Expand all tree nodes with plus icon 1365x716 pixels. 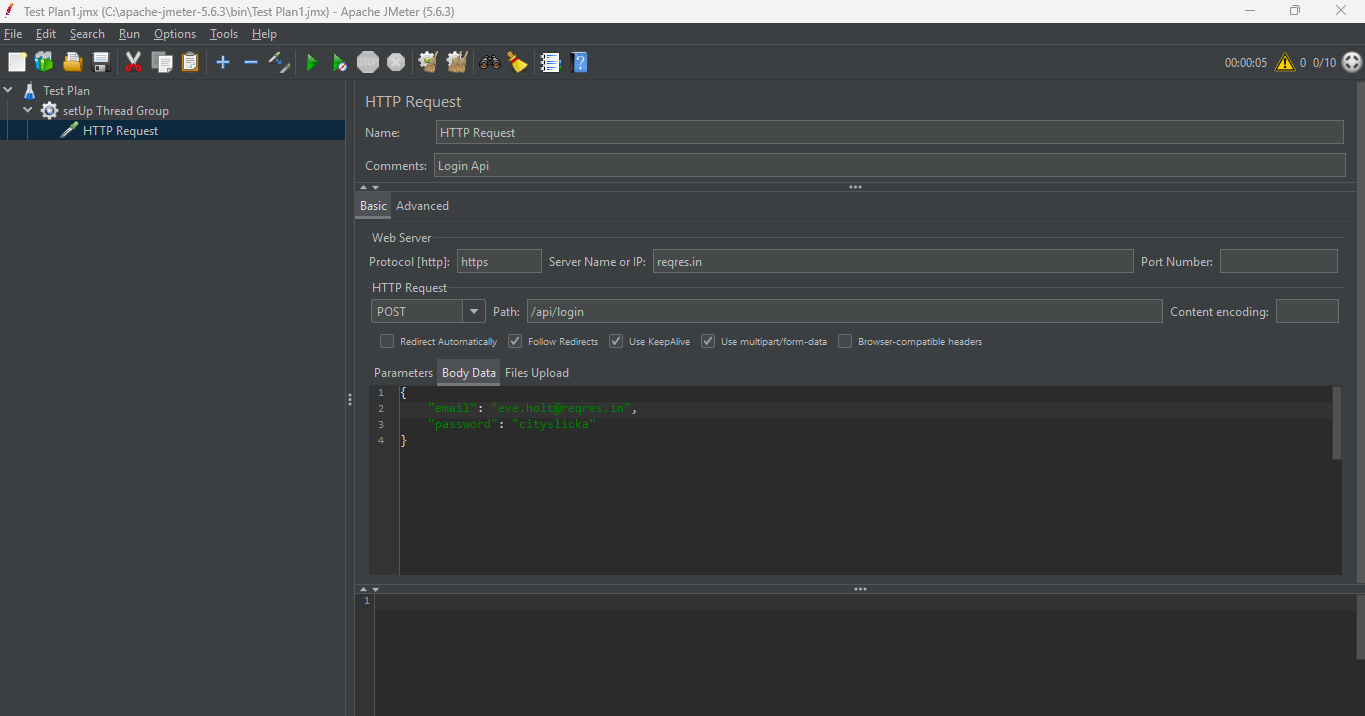pyautogui.click(x=223, y=62)
